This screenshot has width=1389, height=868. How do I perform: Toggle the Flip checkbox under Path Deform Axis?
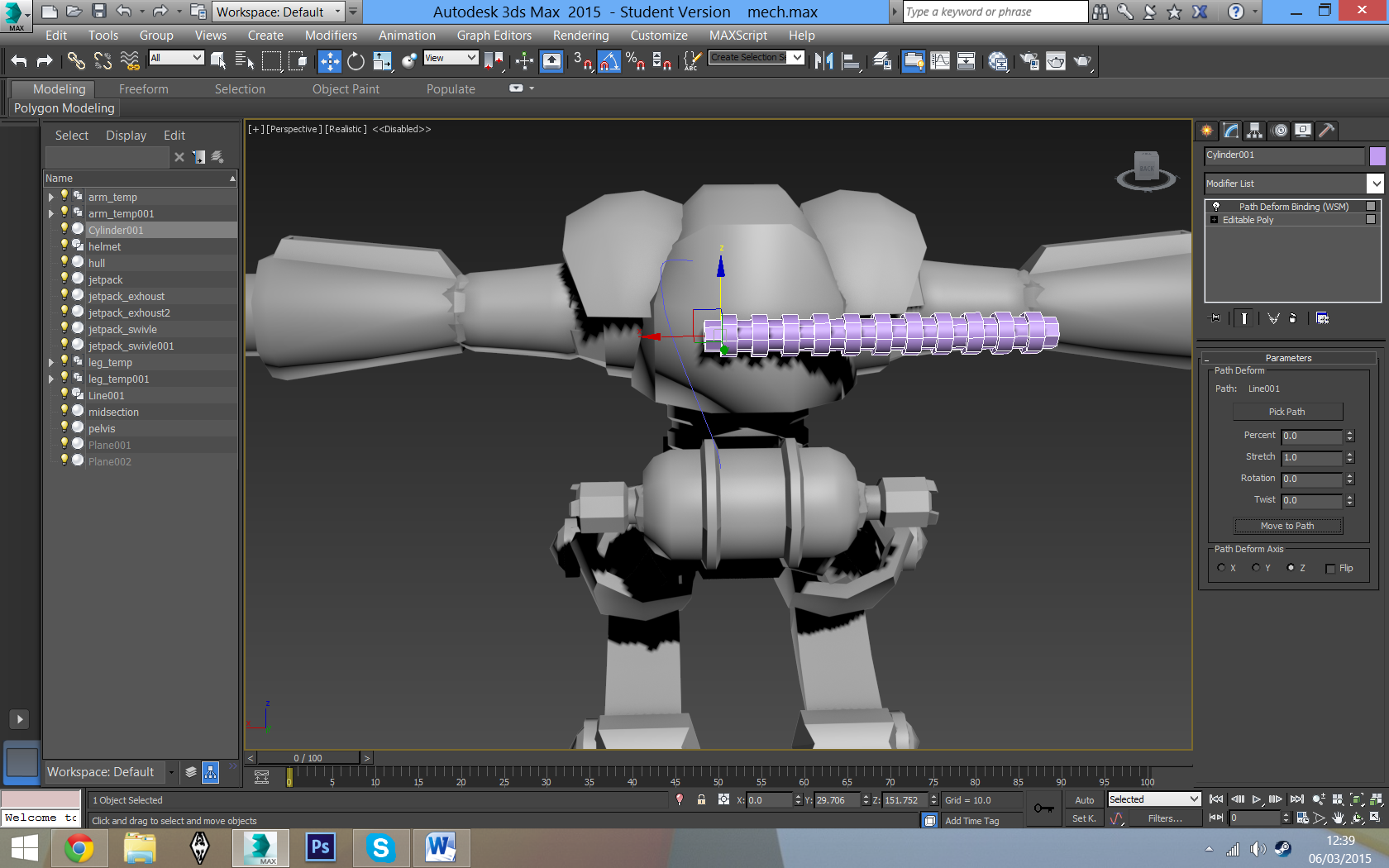(1329, 569)
